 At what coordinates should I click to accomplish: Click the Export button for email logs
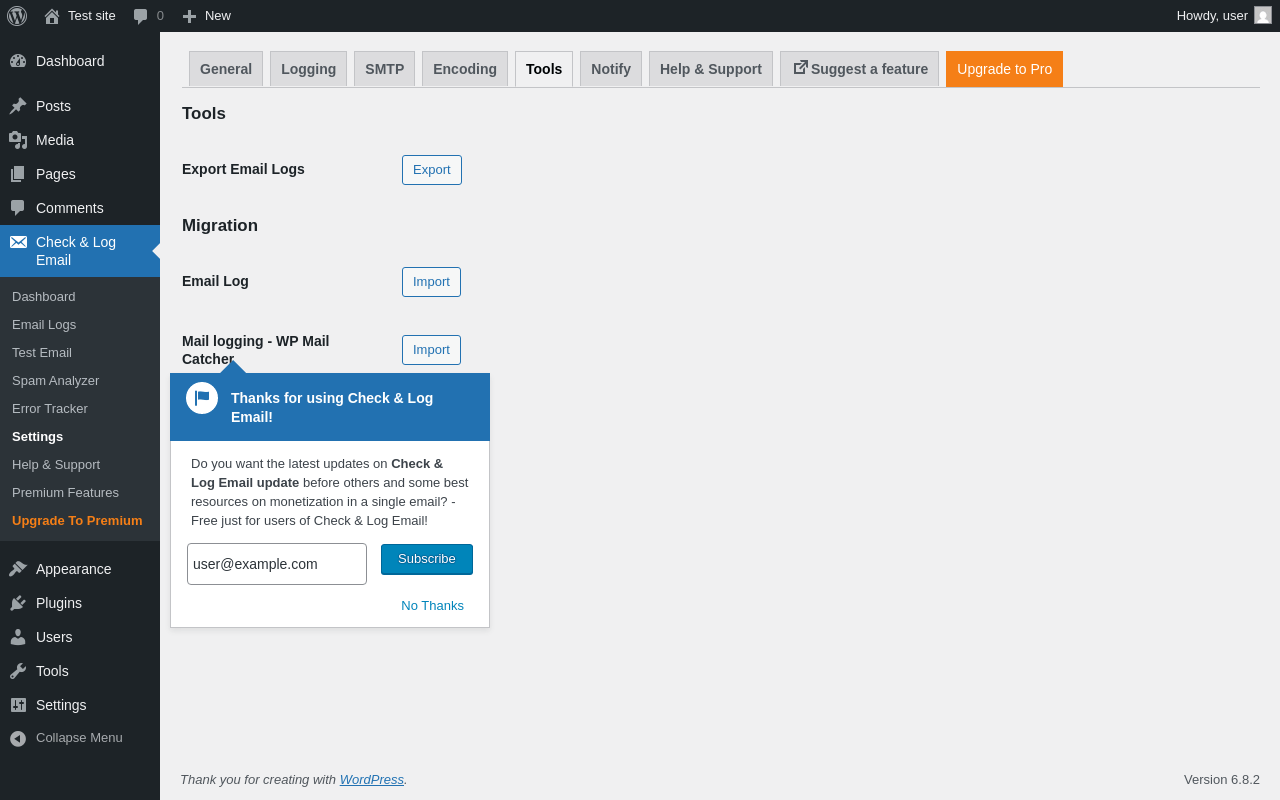(432, 170)
